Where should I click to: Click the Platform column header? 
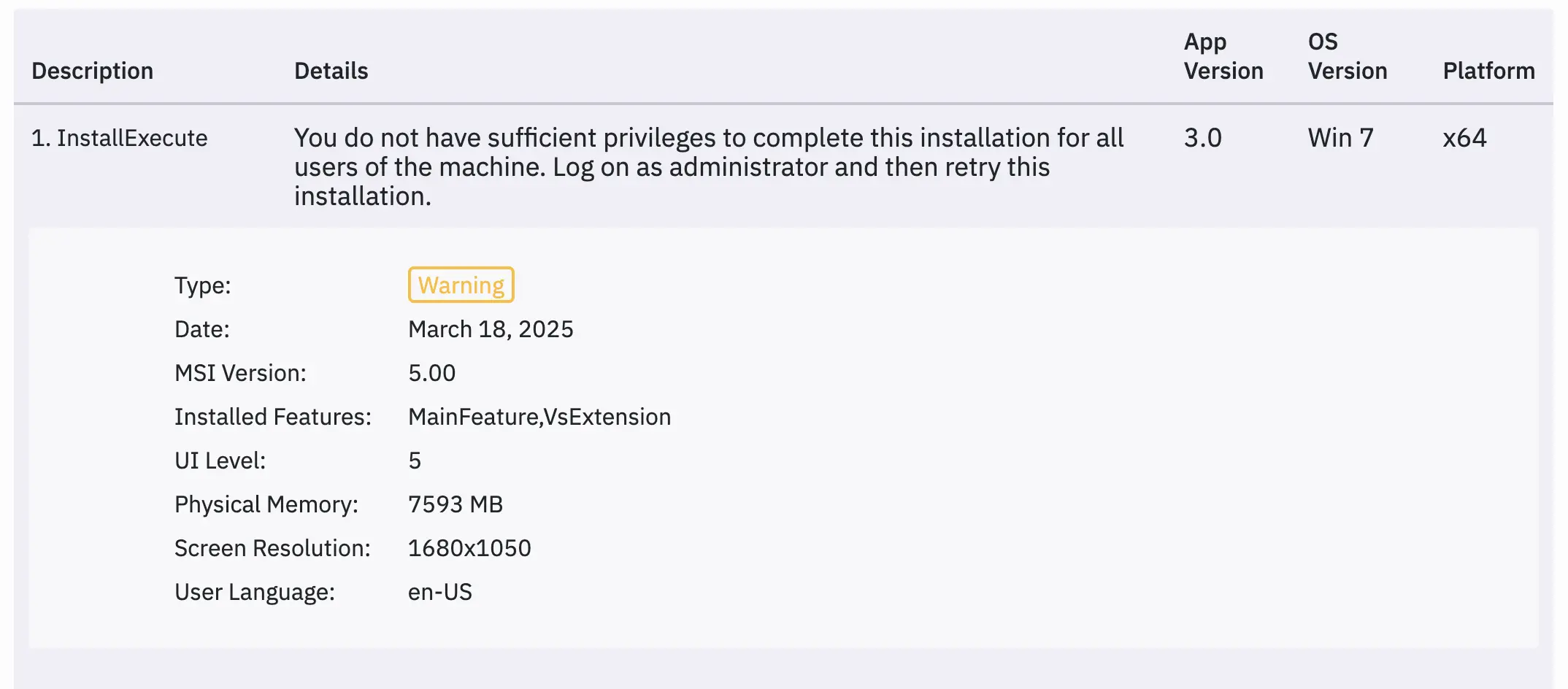pyautogui.click(x=1488, y=71)
